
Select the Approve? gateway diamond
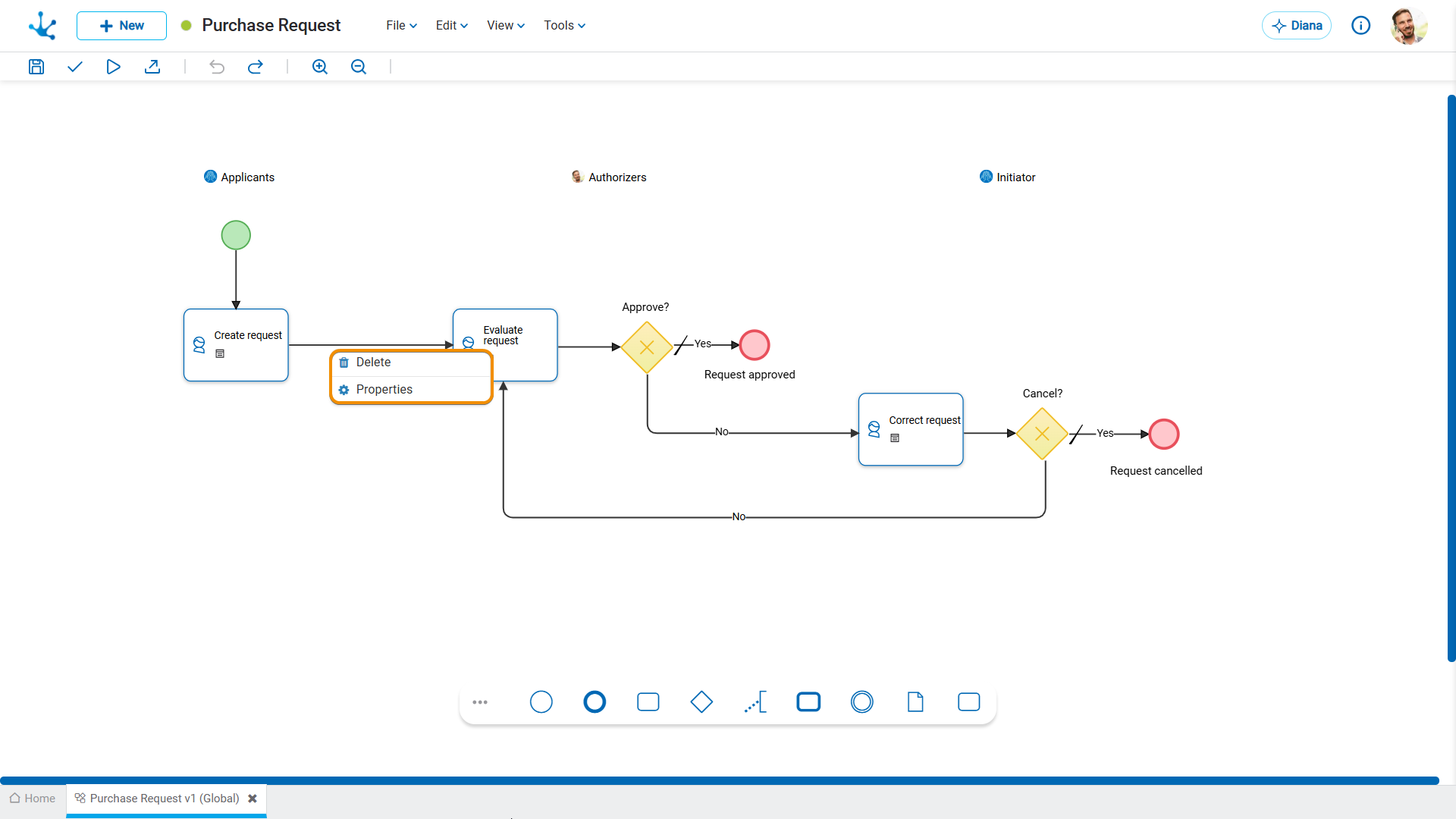tap(647, 347)
